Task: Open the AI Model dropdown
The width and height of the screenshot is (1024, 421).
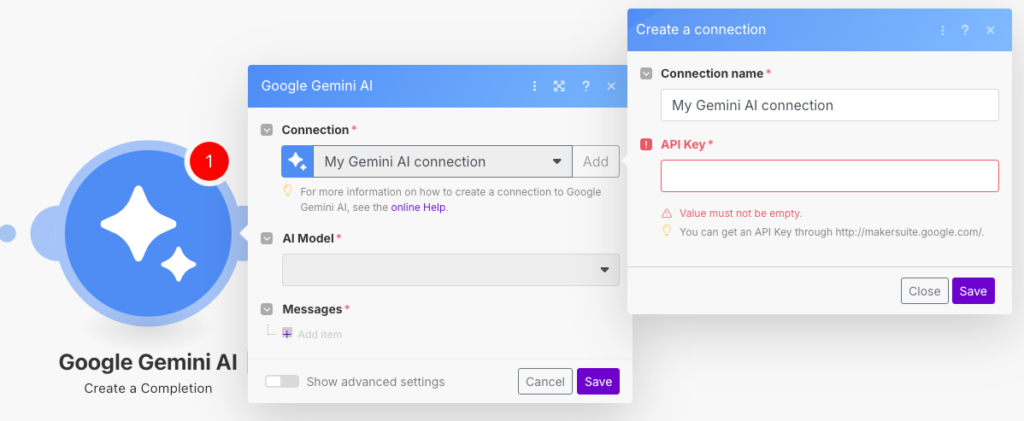Action: pos(451,270)
